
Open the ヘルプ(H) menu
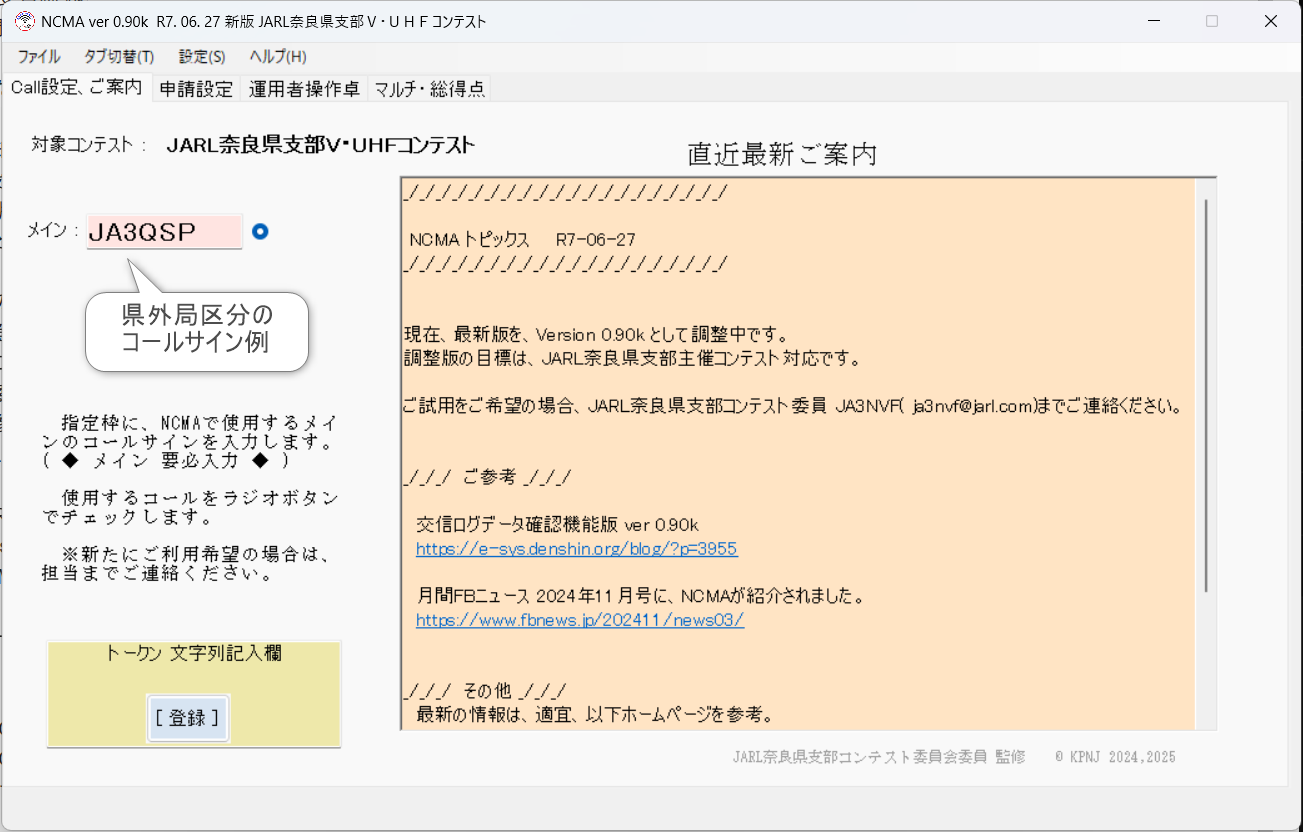[x=276, y=57]
